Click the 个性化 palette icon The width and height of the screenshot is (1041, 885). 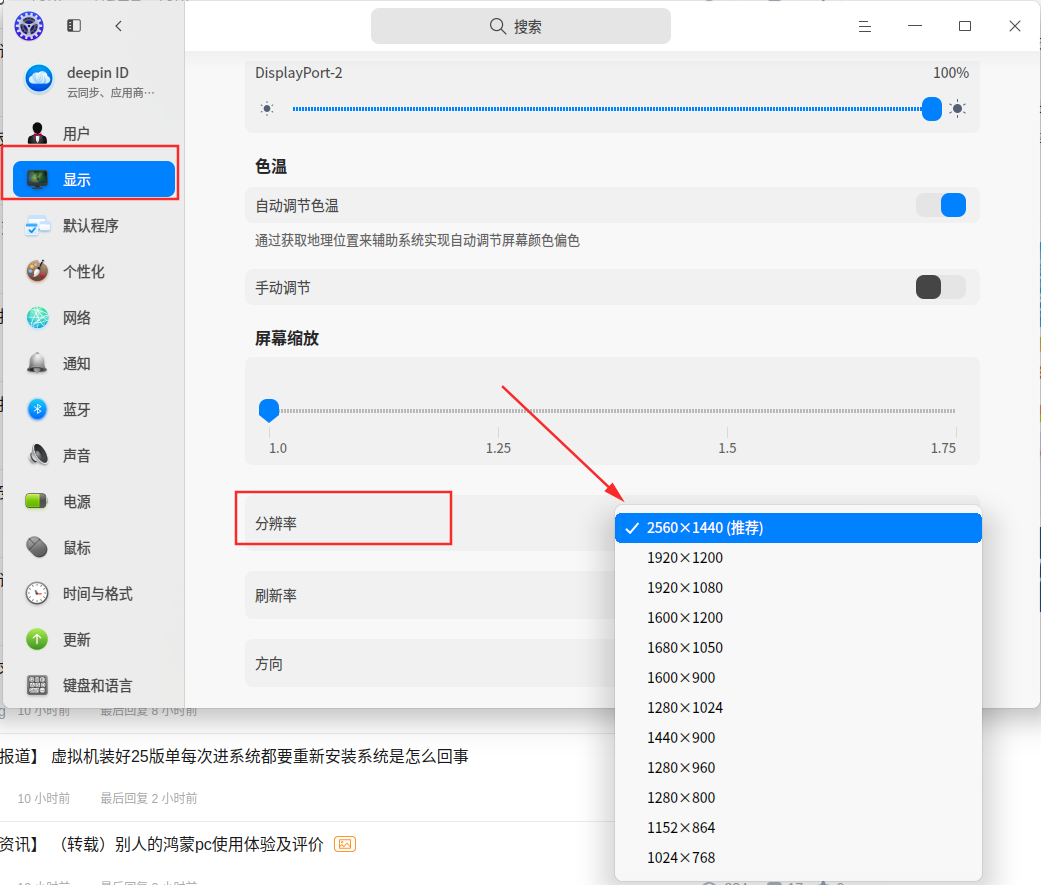(x=37, y=272)
